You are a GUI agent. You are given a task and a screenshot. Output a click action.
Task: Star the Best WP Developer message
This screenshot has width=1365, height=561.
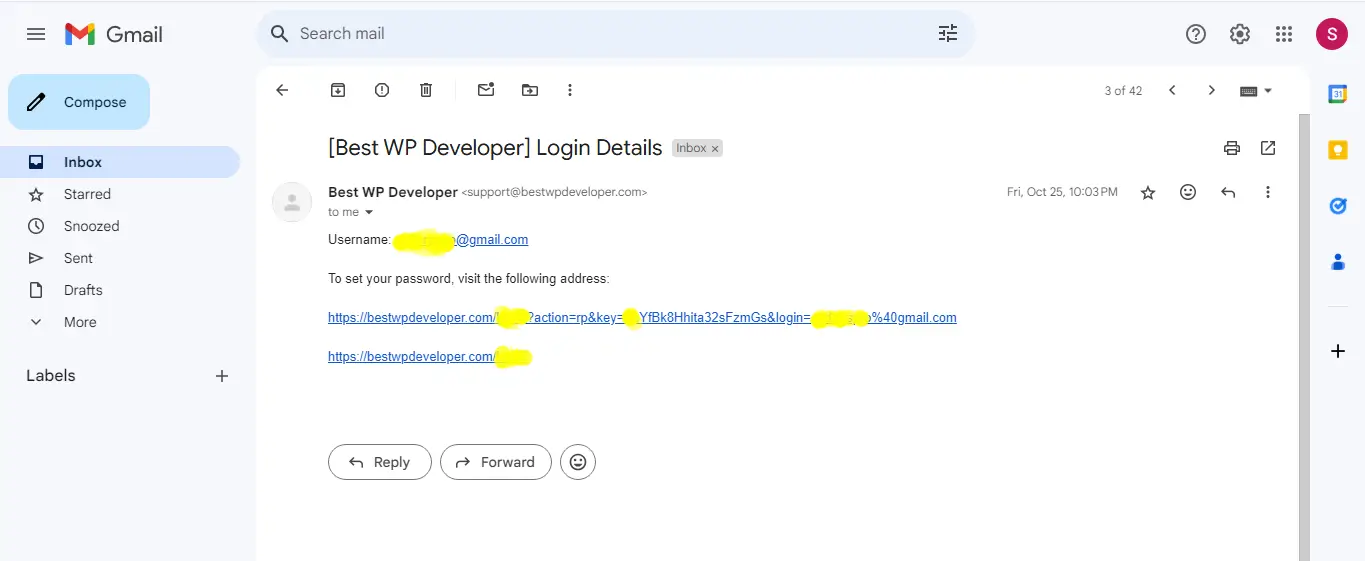(1148, 192)
